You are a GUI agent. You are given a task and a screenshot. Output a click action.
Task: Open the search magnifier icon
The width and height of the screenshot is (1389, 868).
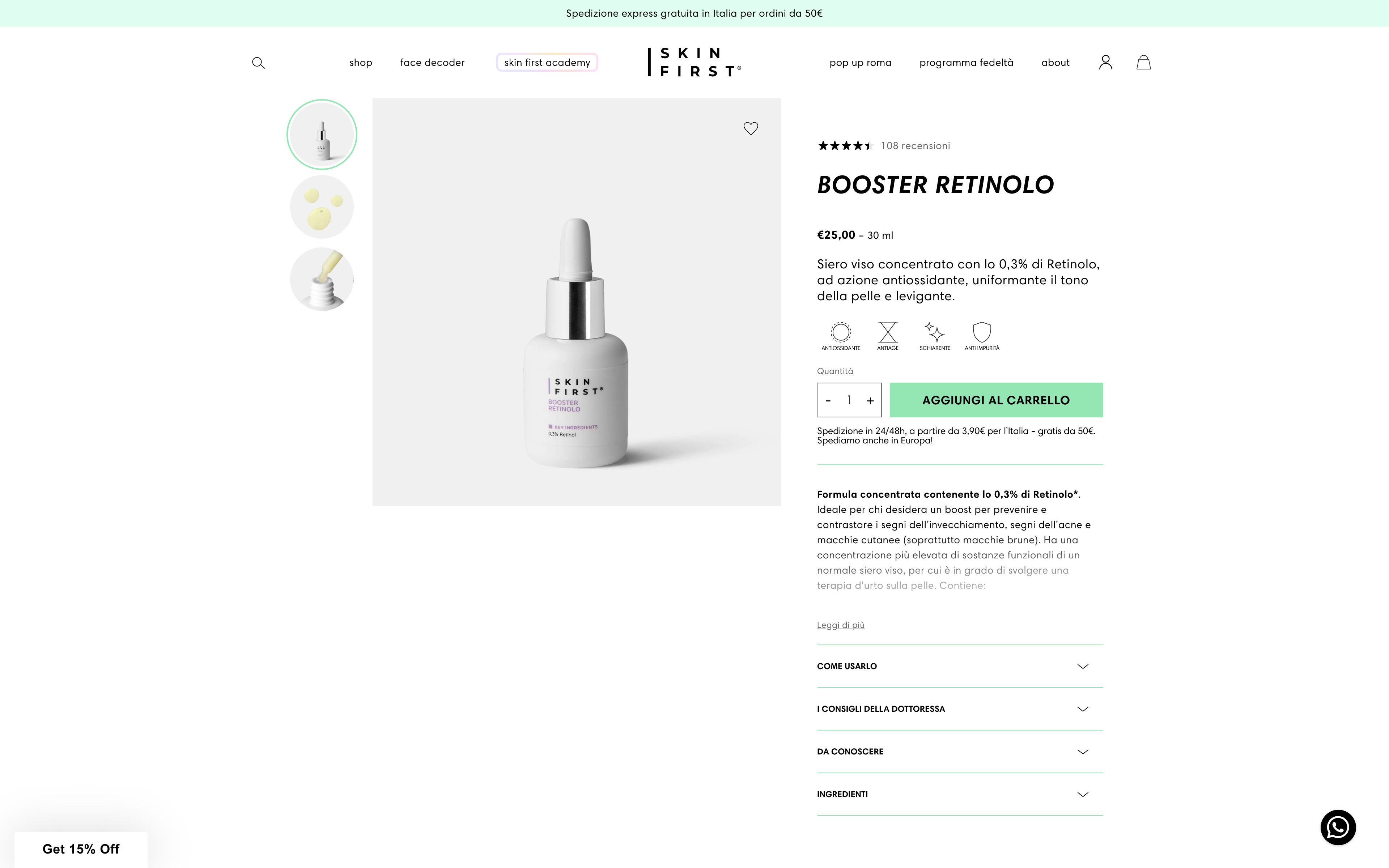point(258,63)
